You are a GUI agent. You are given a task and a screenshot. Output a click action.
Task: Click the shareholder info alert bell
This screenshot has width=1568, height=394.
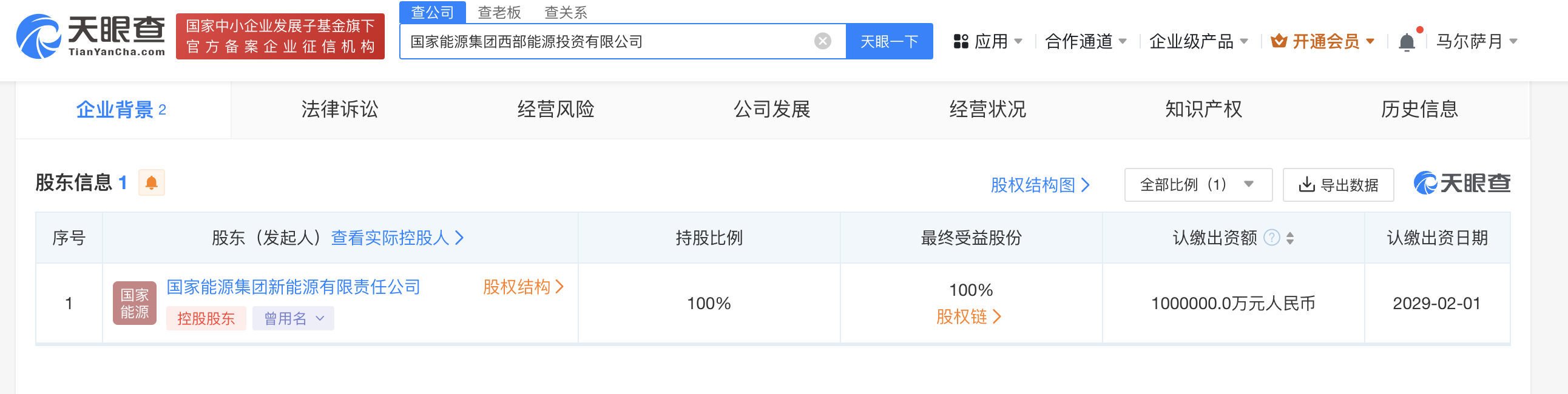(x=152, y=182)
